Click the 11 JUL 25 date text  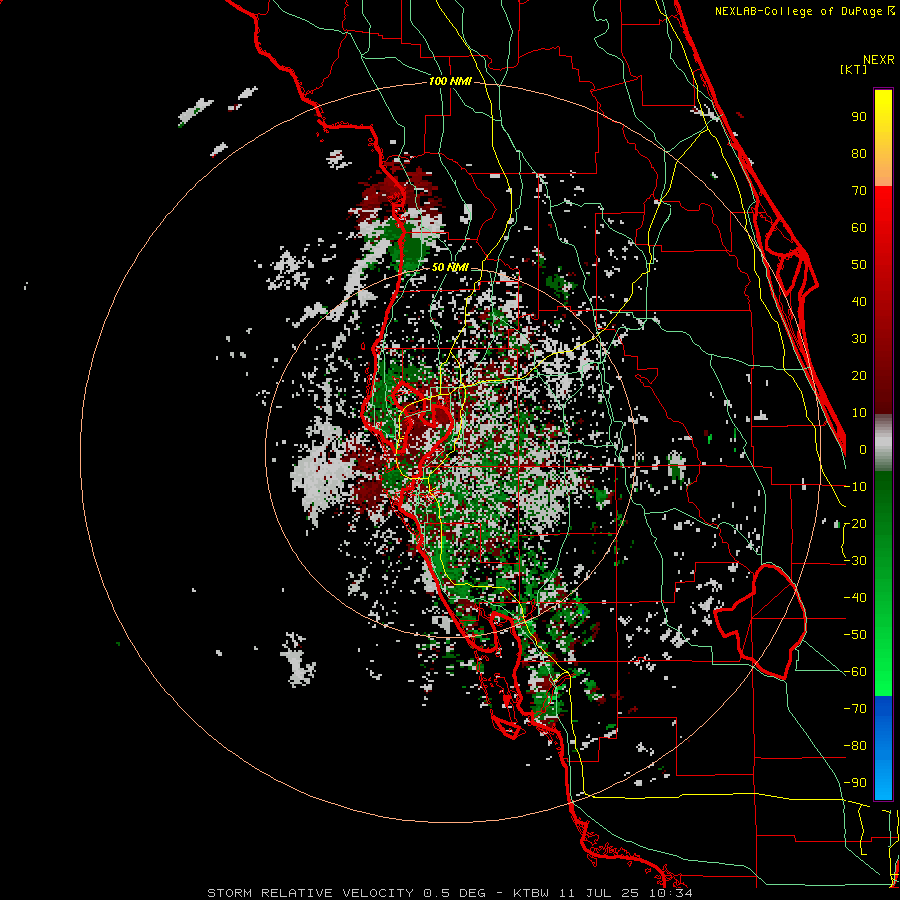pos(602,893)
